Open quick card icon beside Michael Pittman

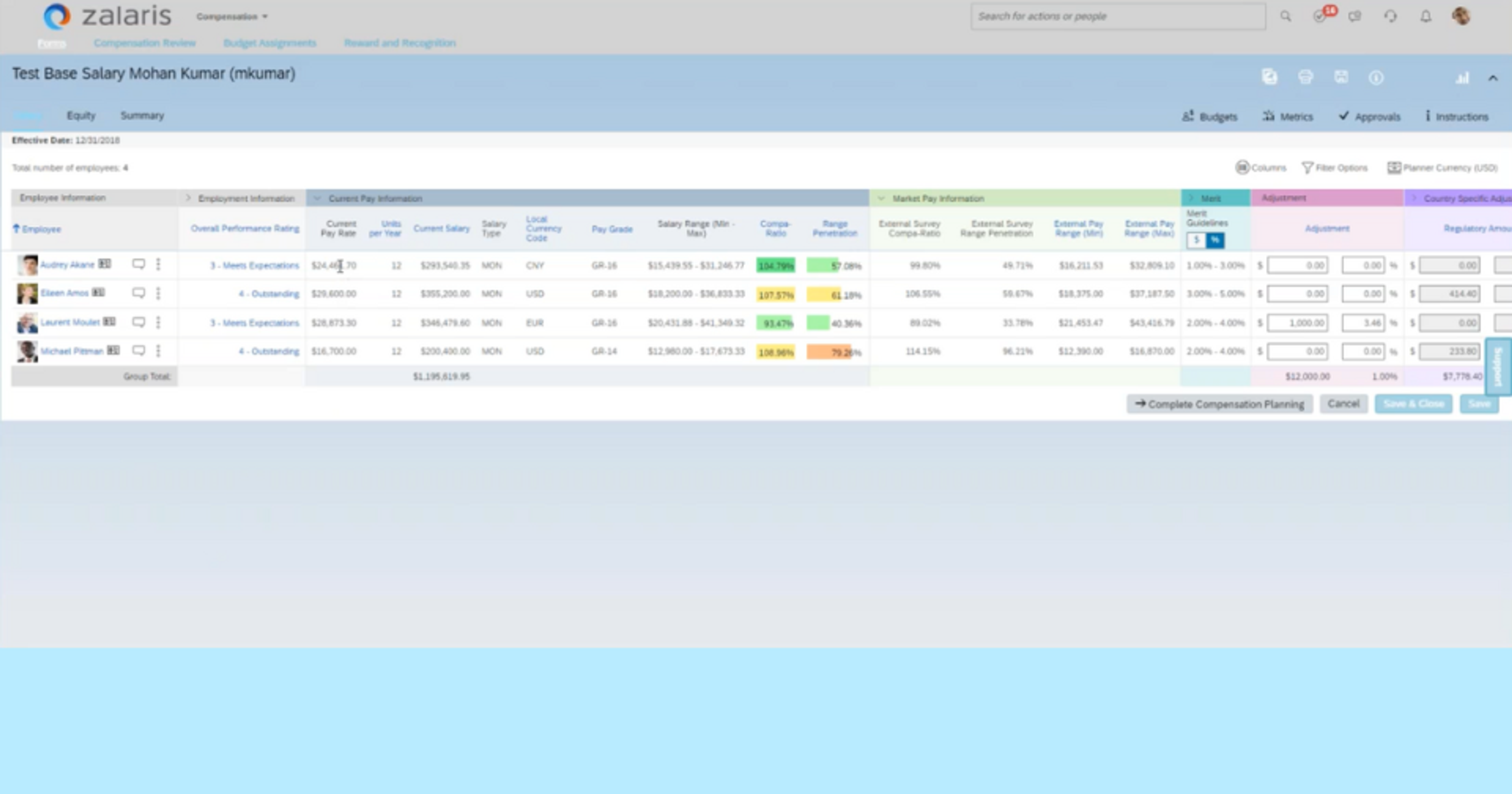tap(113, 351)
